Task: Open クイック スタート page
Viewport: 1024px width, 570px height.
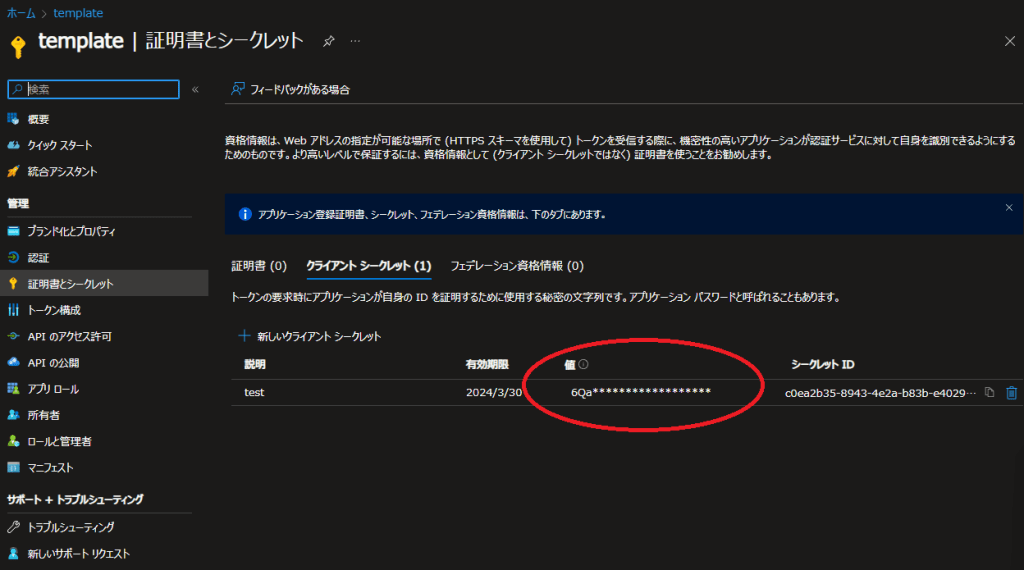Action: pyautogui.click(x=59, y=145)
